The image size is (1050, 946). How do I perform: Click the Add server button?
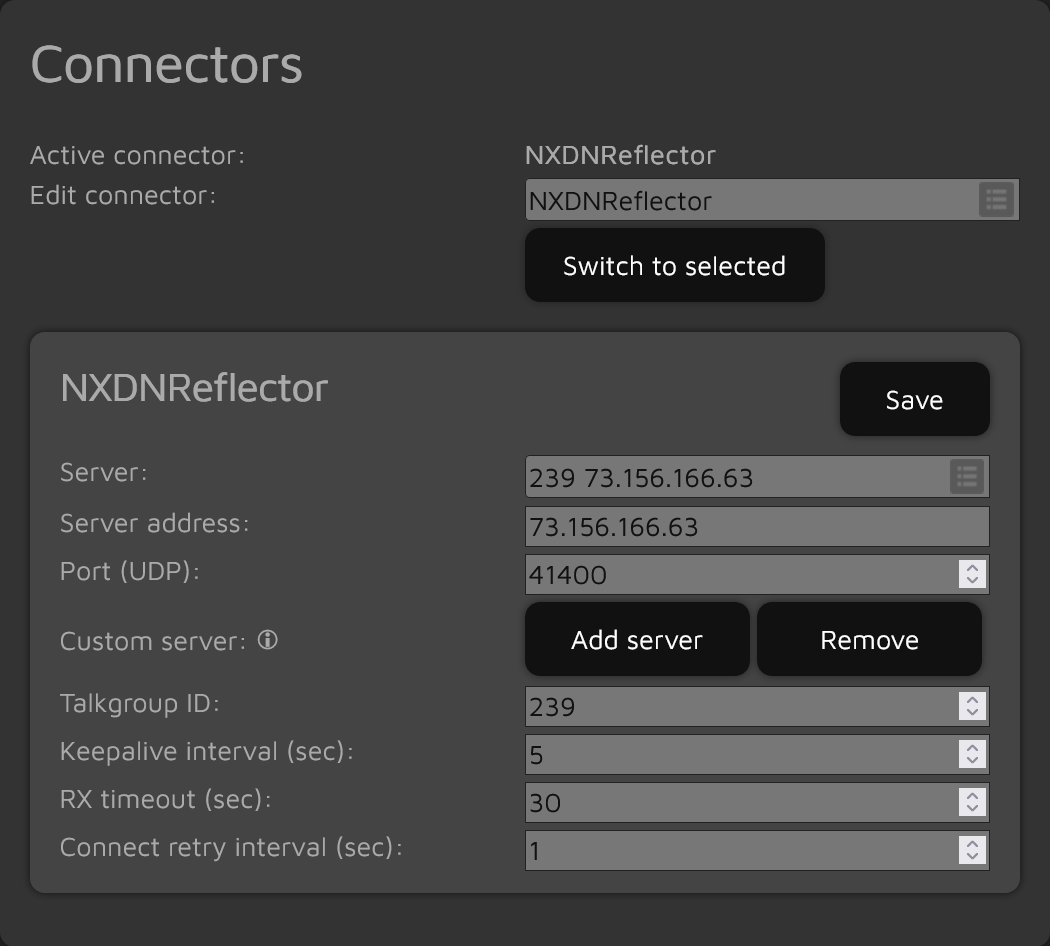(636, 639)
